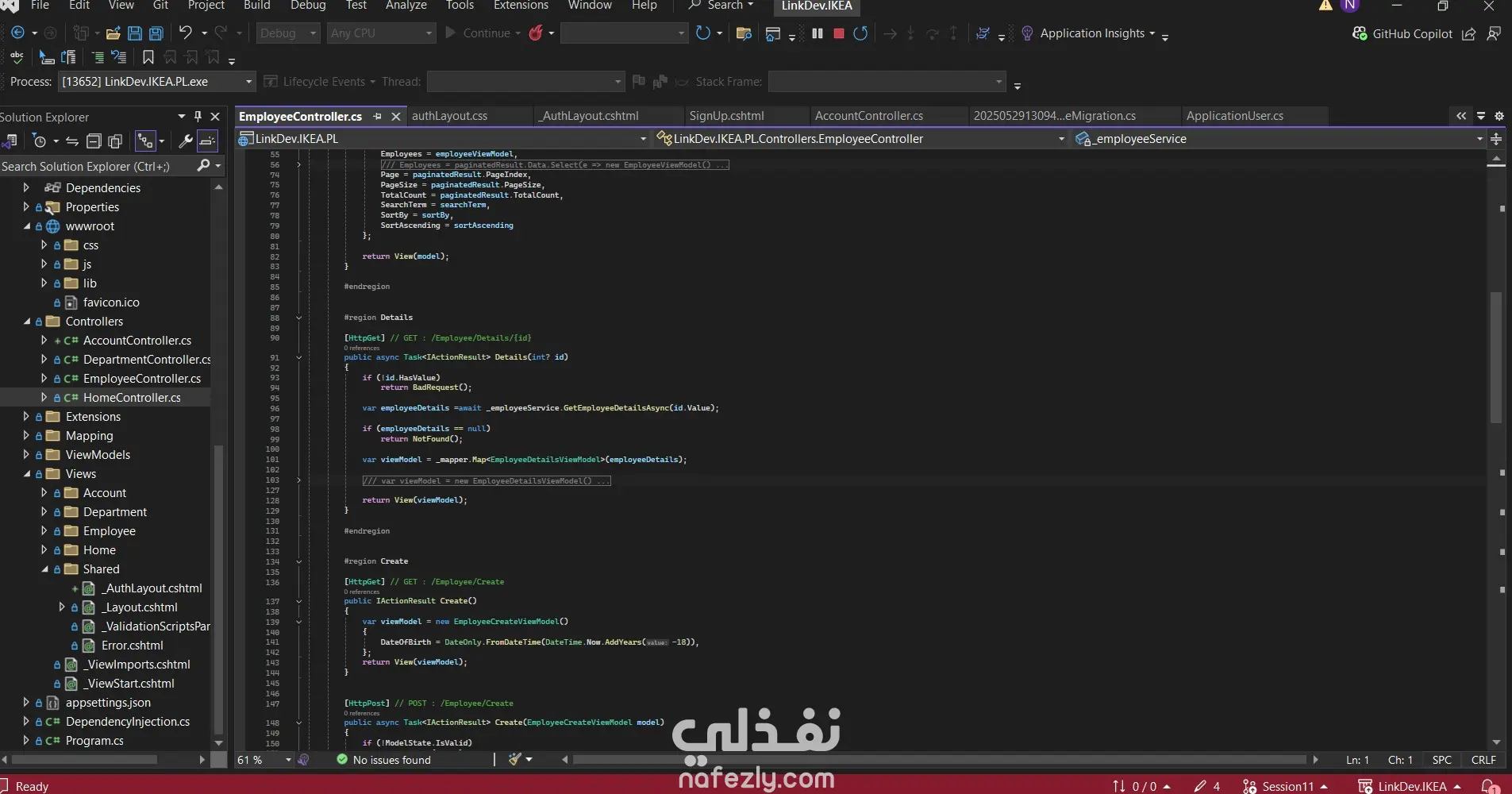The image size is (1512, 794).
Task: Open the document tab settings gear
Action: (1499, 116)
